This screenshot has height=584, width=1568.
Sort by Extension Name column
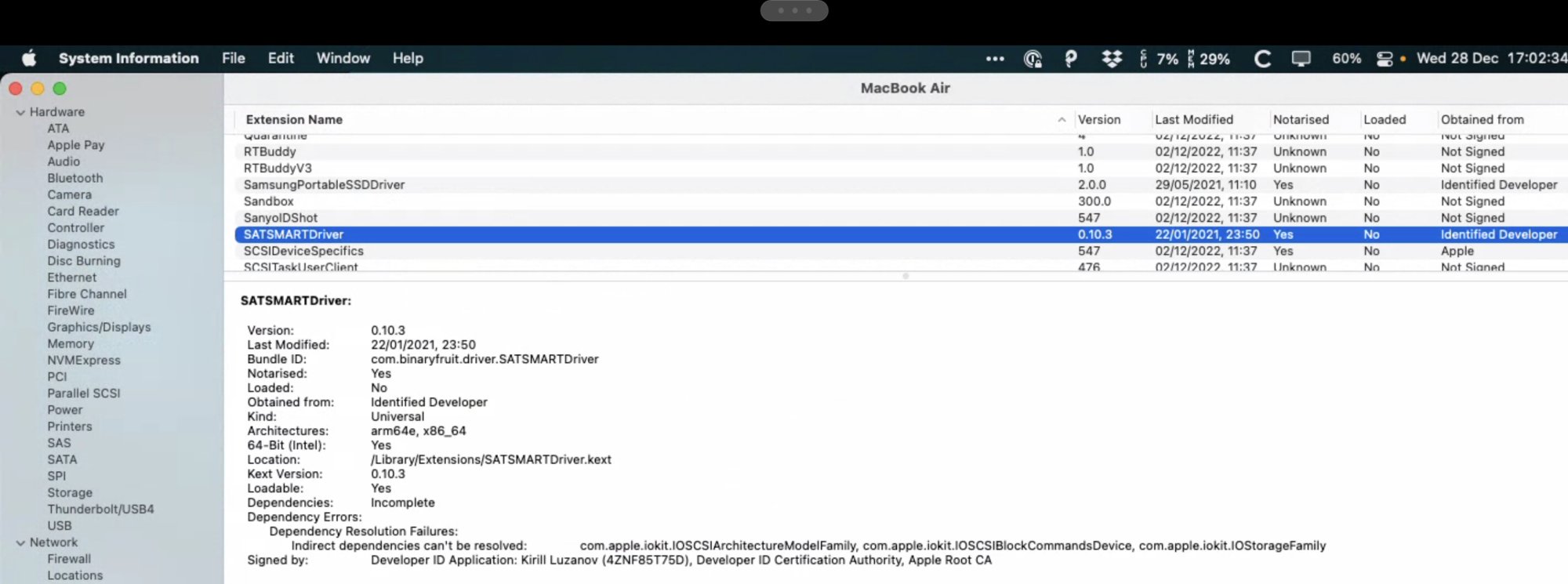click(x=294, y=119)
